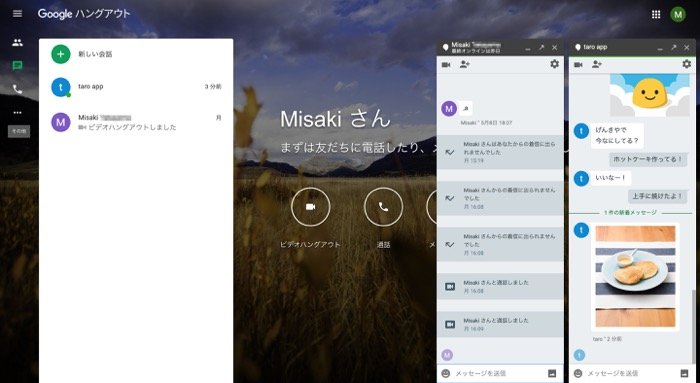Open the pancake photo in the taro chat
700x383 pixels.
635,277
